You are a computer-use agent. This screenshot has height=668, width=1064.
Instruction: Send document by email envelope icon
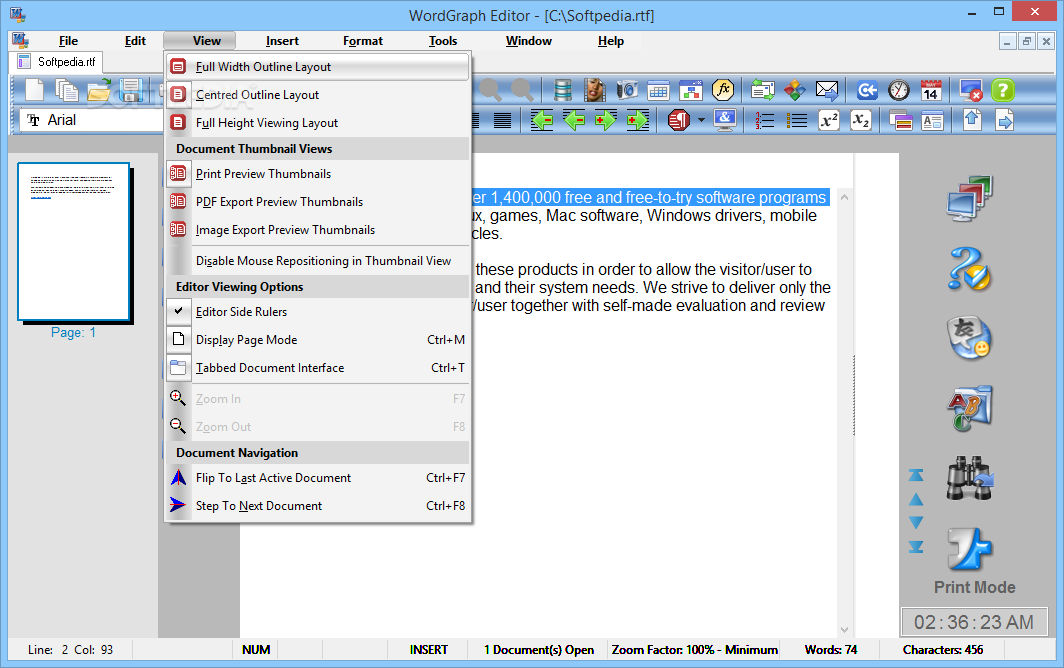[826, 90]
